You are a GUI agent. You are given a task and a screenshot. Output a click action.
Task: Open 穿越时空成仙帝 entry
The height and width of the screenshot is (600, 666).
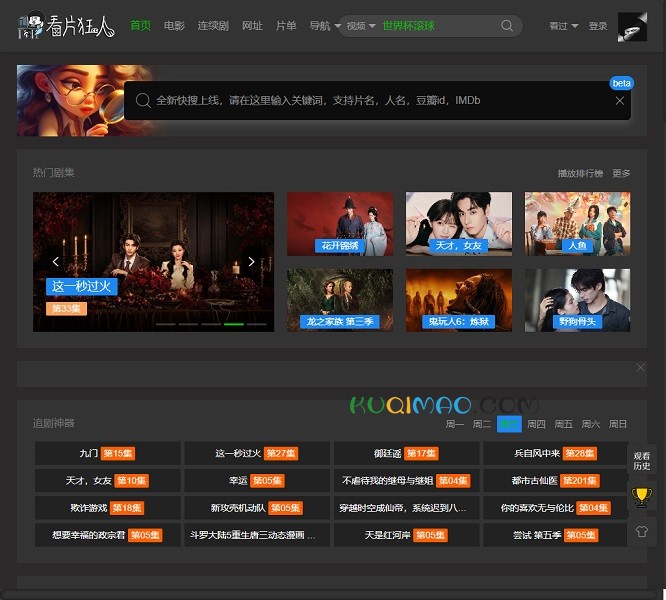tap(406, 508)
